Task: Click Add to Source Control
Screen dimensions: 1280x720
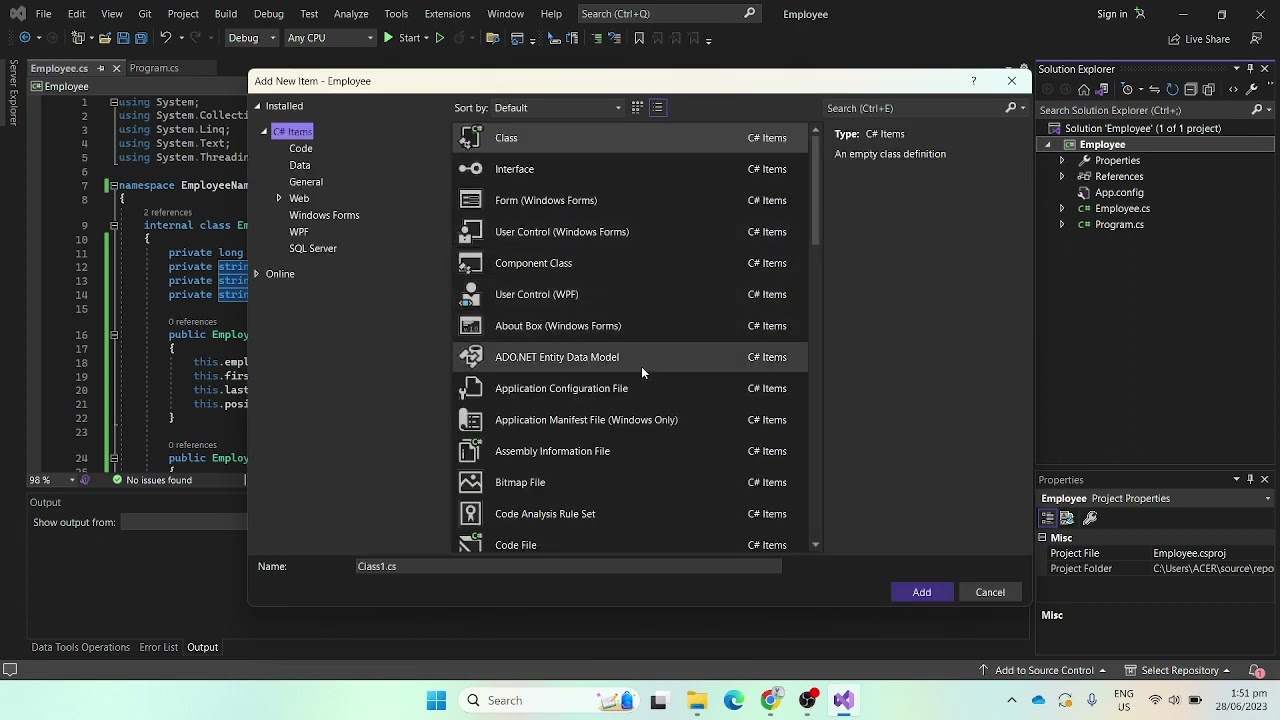Action: click(1042, 670)
